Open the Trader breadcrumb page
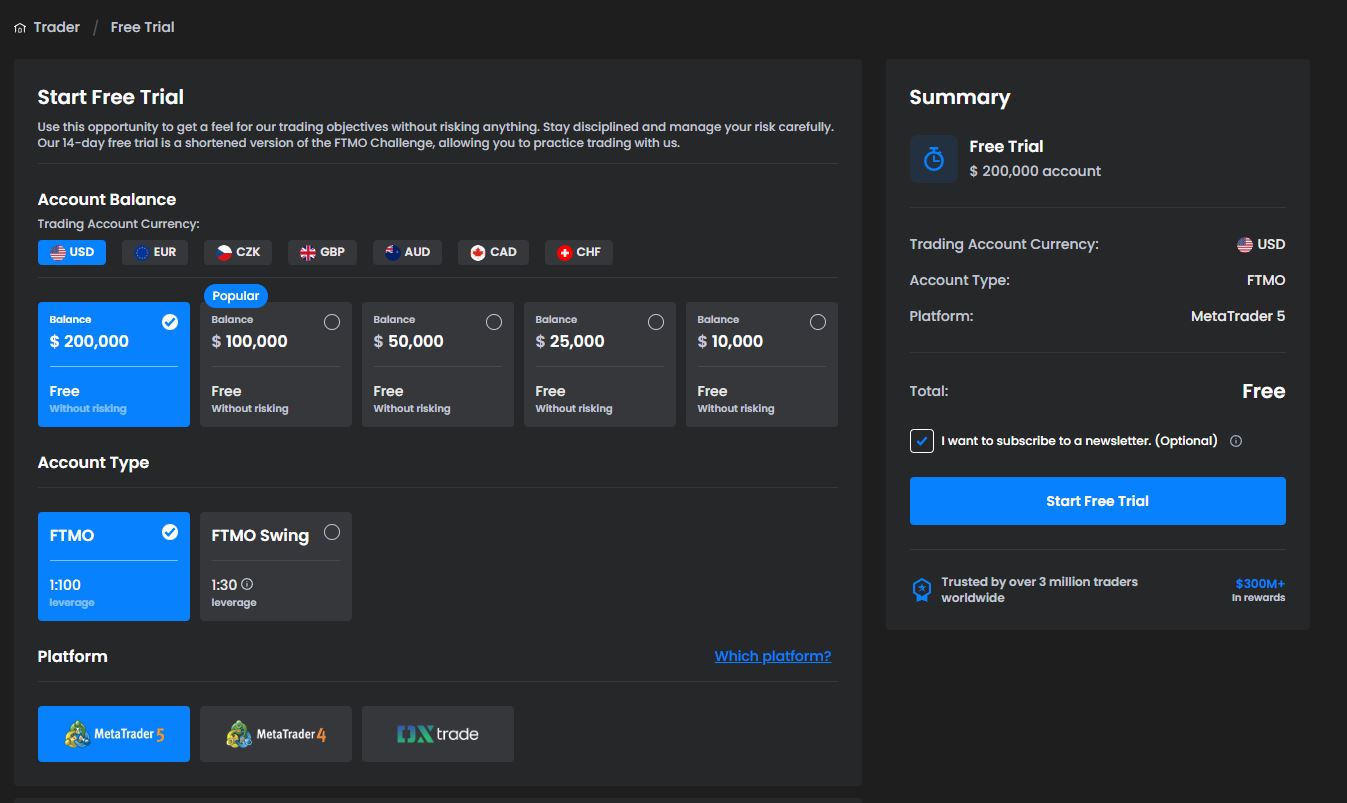Viewport: 1347px width, 803px height. pos(55,27)
